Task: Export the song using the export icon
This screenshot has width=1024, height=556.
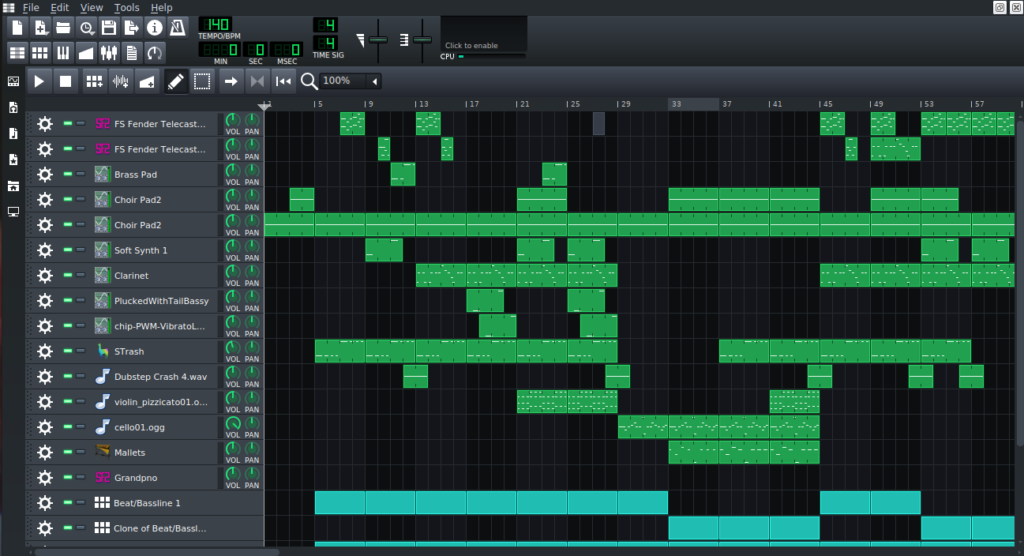Action: [132, 27]
